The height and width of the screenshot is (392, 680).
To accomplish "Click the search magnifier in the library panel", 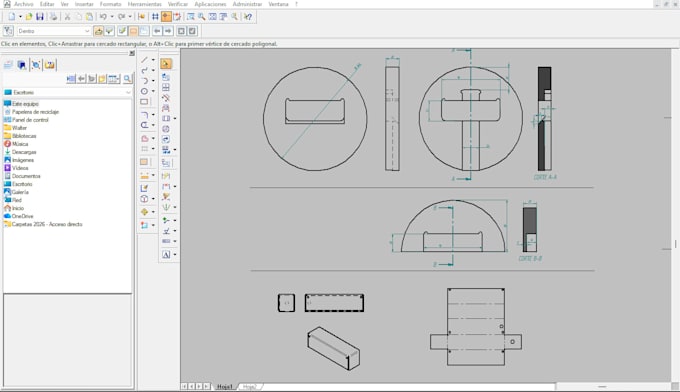I will coord(127,78).
